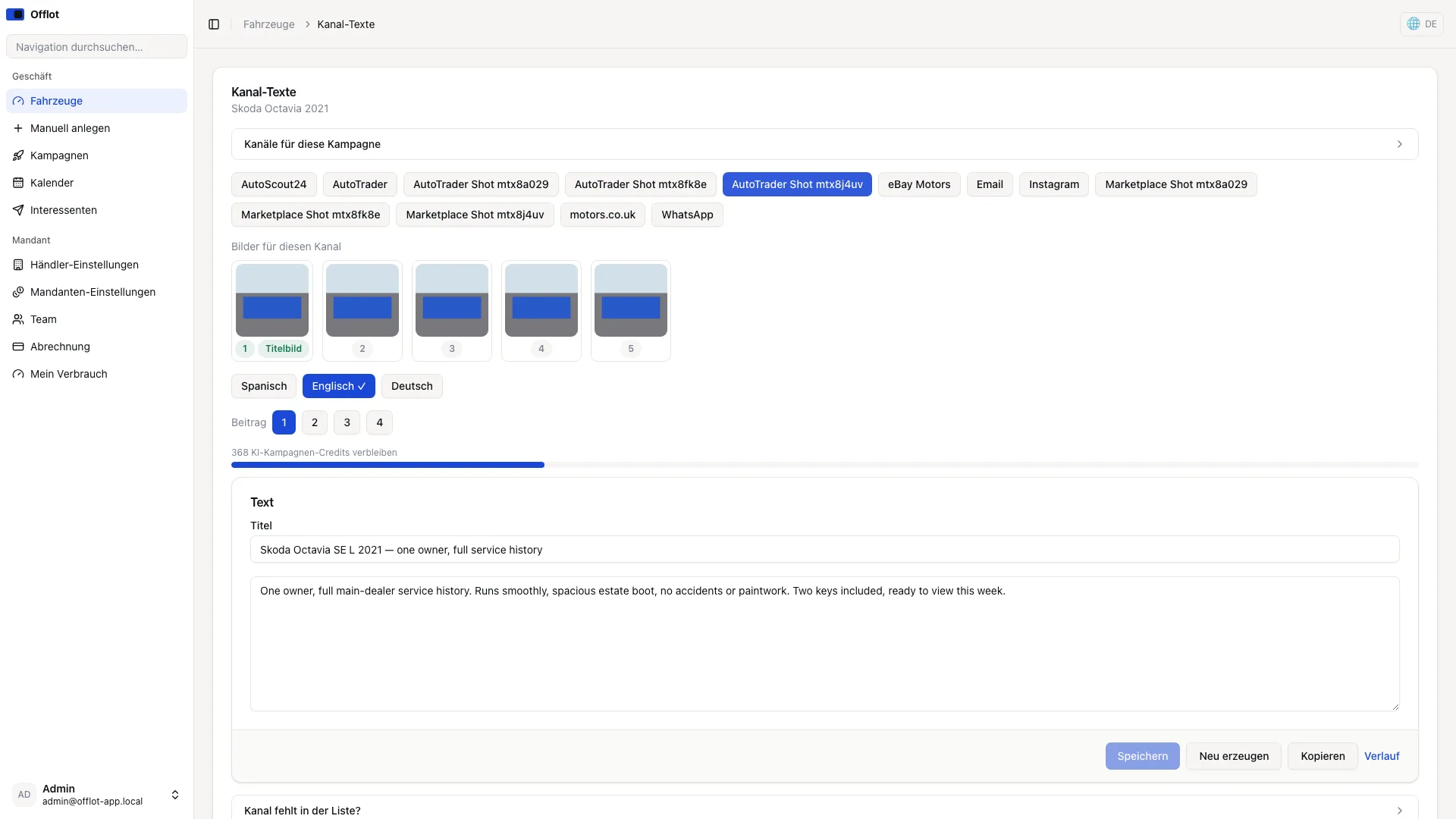Screen dimensions: 1456x819
Task: Click into the Titel input field
Action: pos(825,550)
